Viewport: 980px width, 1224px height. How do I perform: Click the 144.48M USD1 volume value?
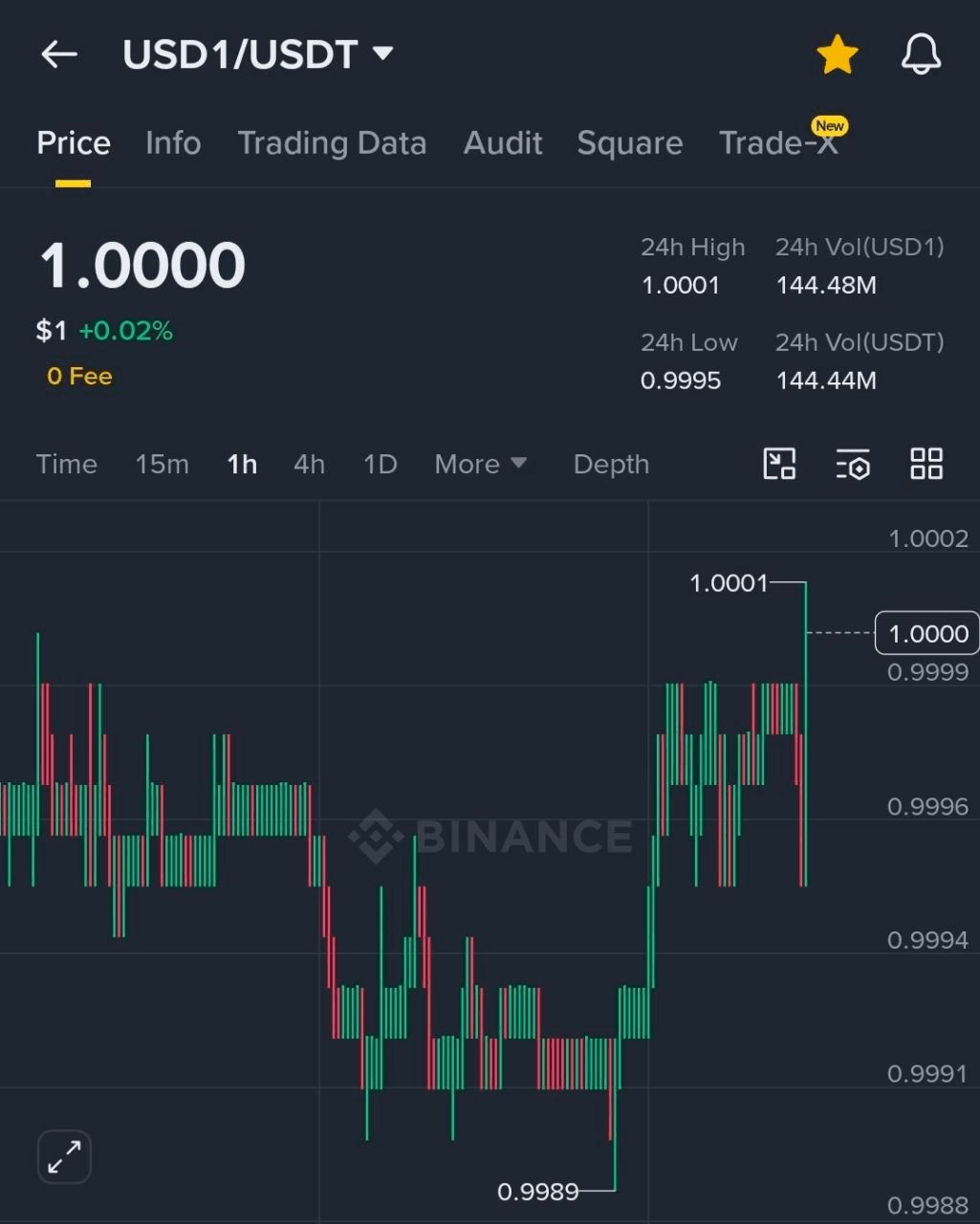[x=826, y=285]
